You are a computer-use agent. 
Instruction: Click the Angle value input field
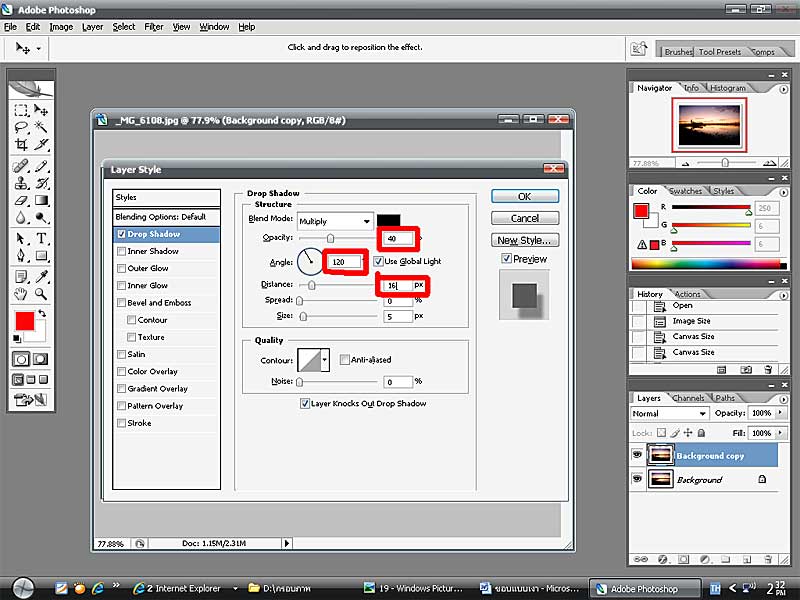tap(345, 262)
